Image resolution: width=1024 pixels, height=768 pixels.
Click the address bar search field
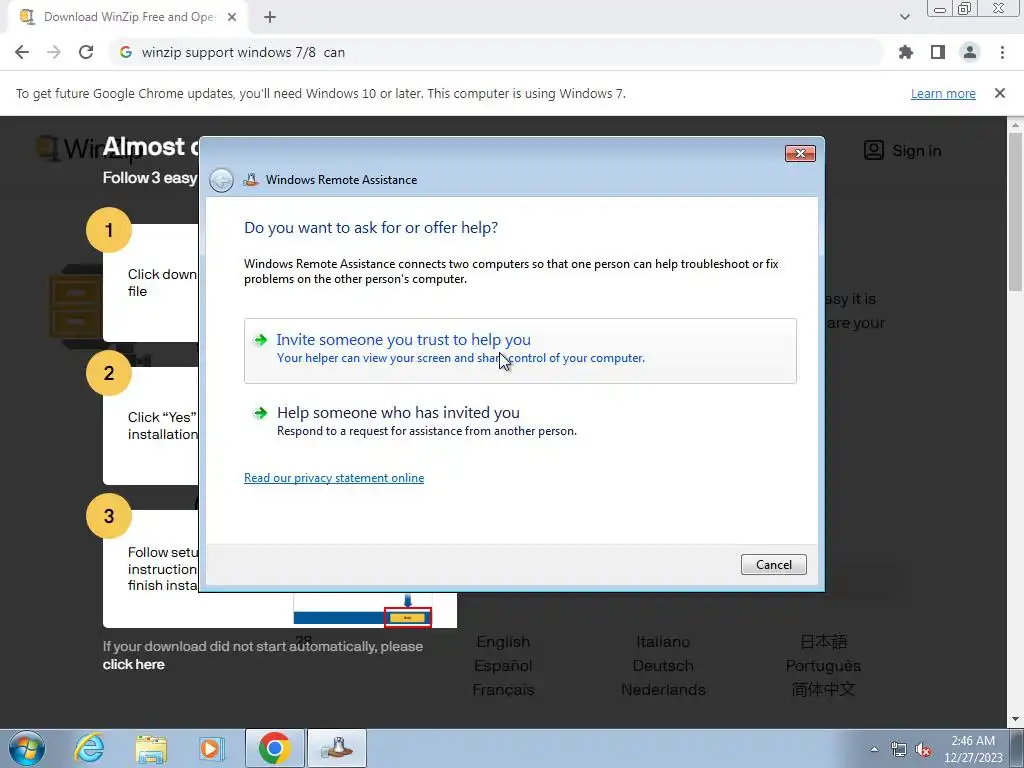[496, 52]
